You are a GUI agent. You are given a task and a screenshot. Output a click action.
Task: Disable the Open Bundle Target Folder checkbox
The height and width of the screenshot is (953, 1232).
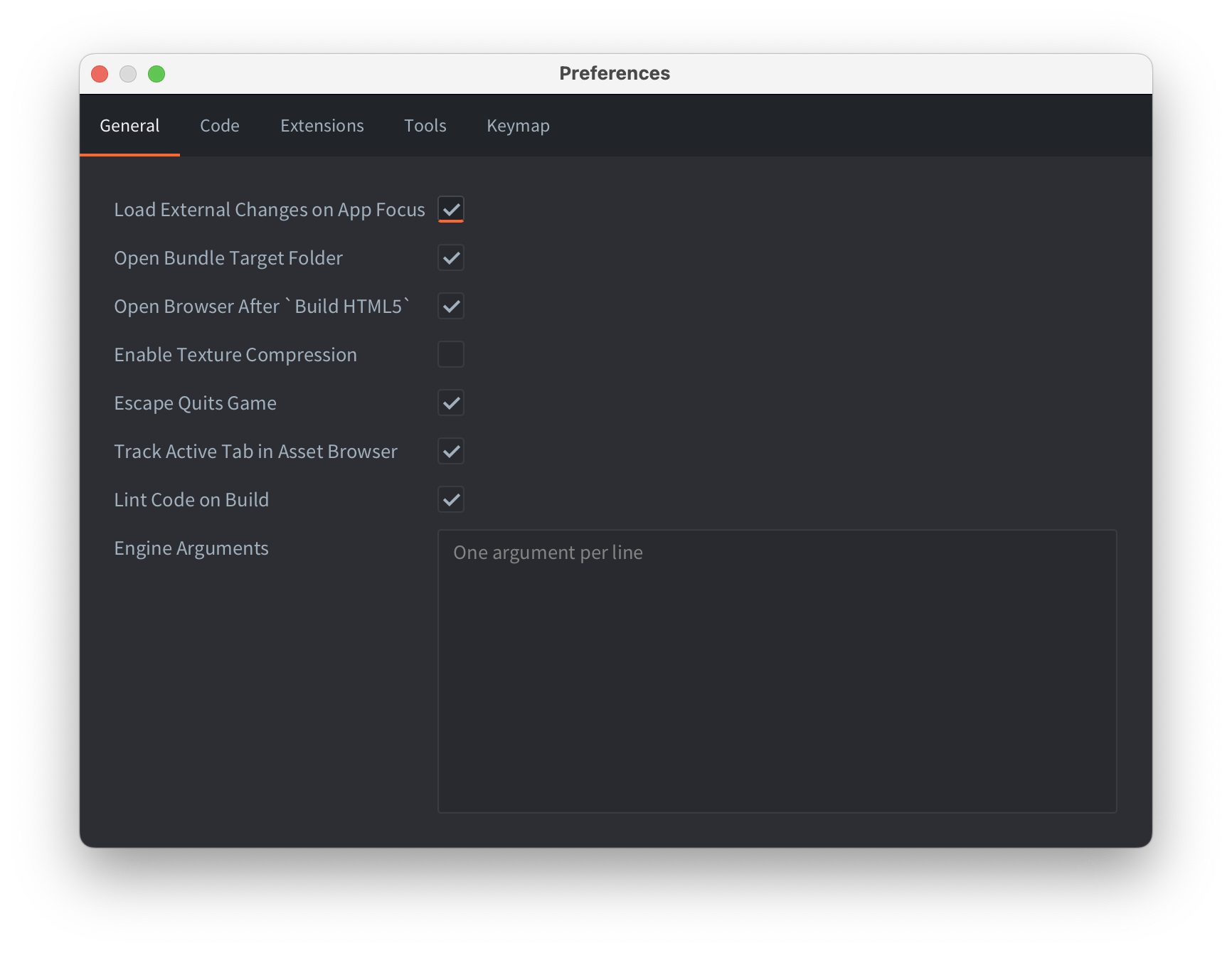[451, 258]
